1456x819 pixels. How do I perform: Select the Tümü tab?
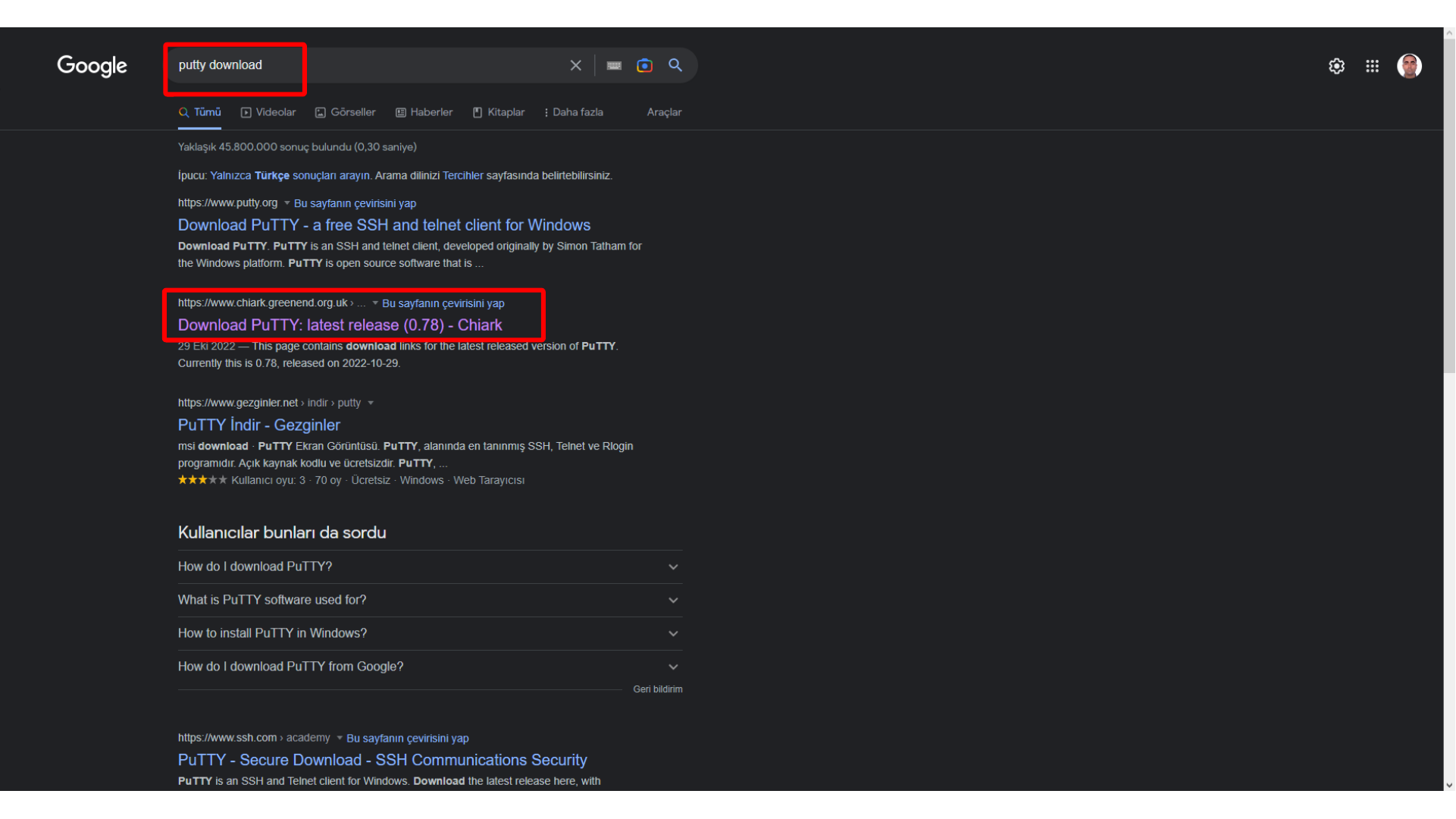tap(200, 112)
